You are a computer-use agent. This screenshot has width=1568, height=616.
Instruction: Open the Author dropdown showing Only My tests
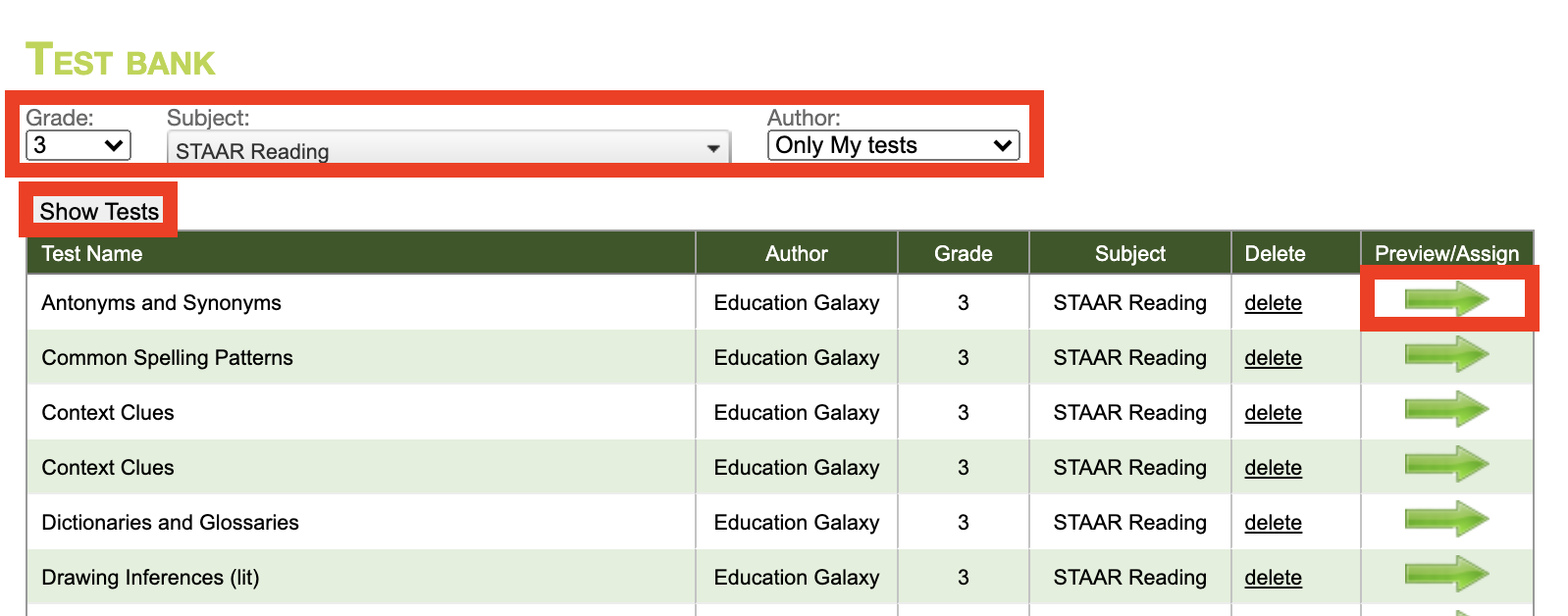click(893, 145)
